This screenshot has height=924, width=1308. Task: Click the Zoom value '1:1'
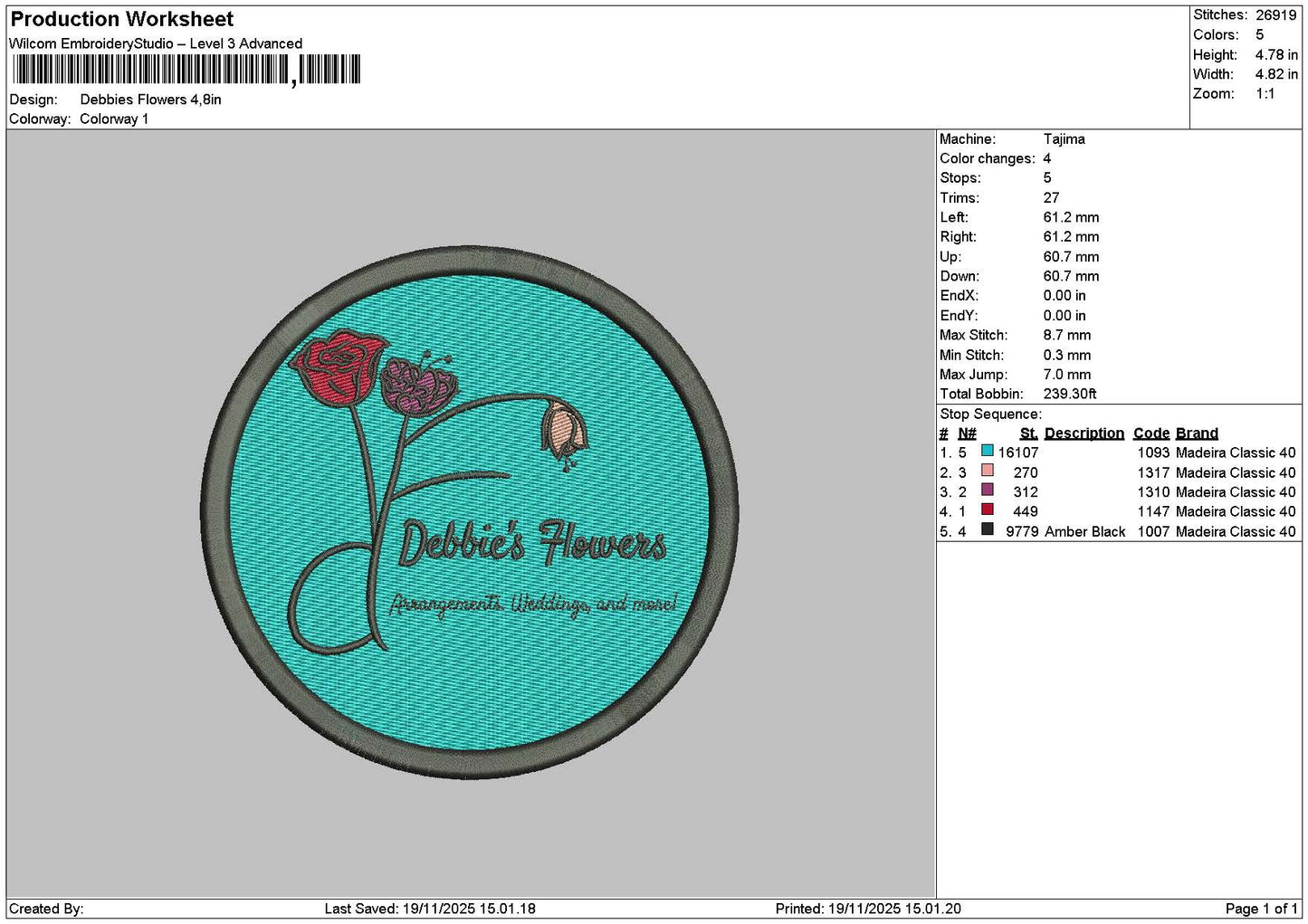[x=1265, y=94]
